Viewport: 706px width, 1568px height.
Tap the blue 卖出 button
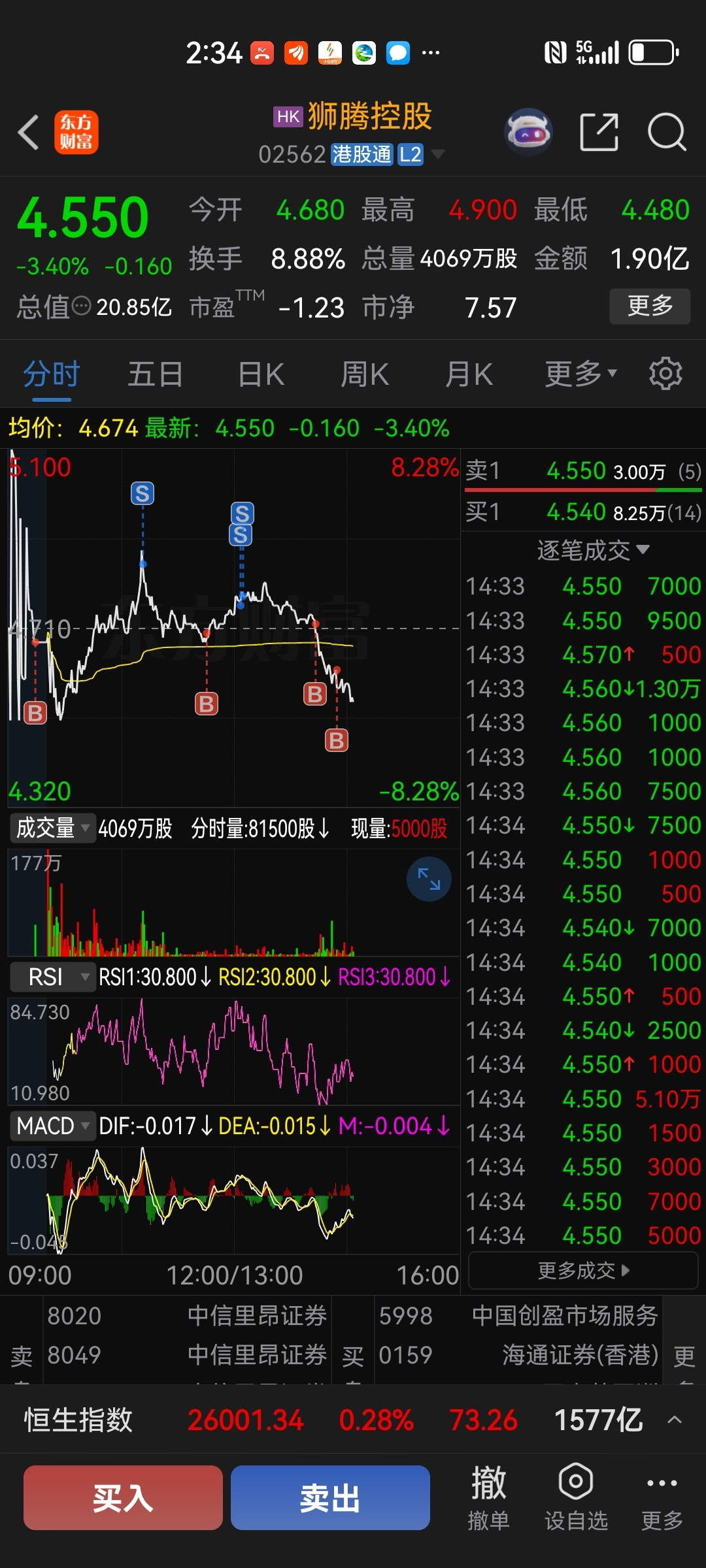pos(330,1497)
